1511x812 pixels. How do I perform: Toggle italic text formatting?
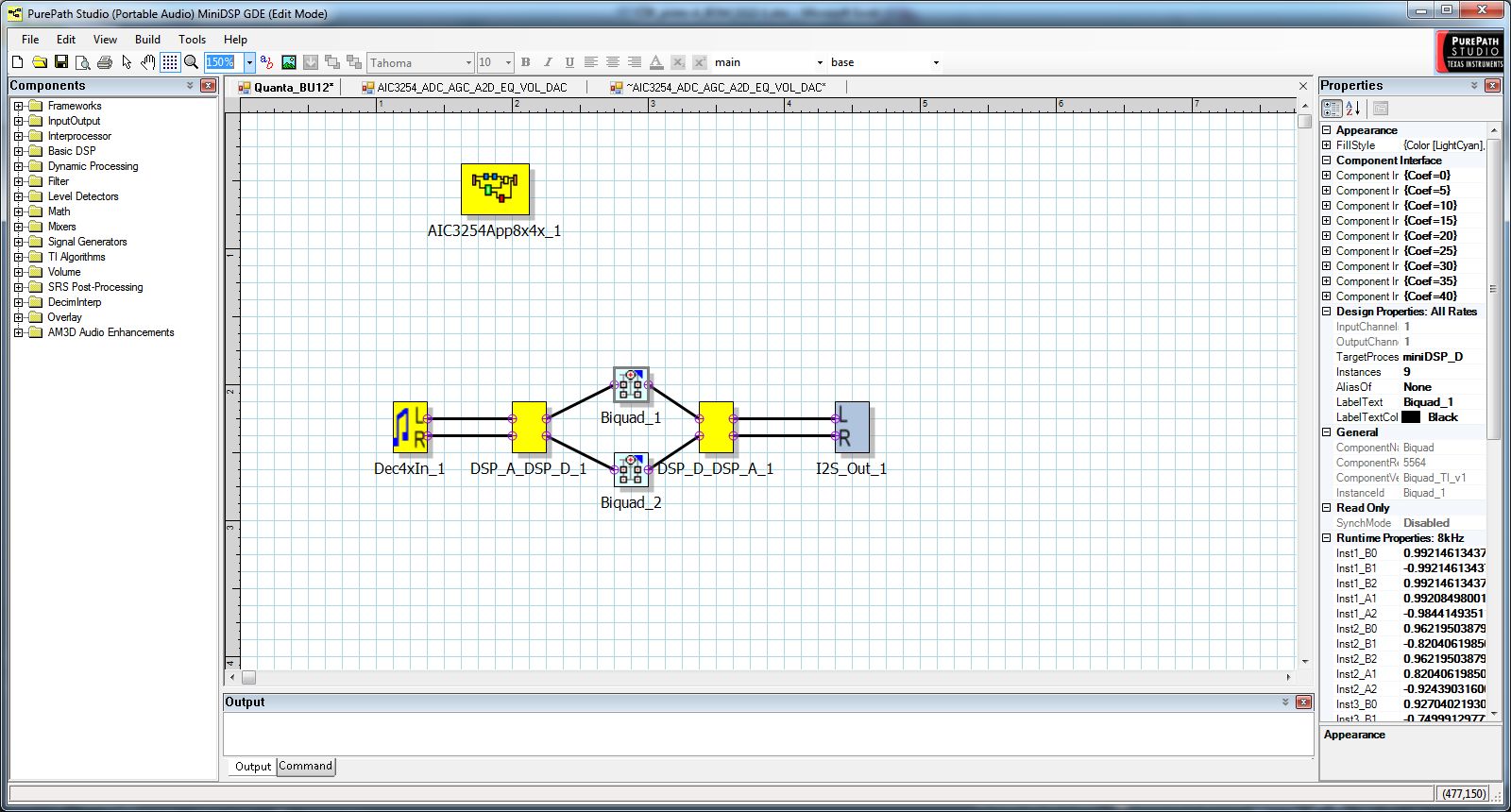click(548, 62)
